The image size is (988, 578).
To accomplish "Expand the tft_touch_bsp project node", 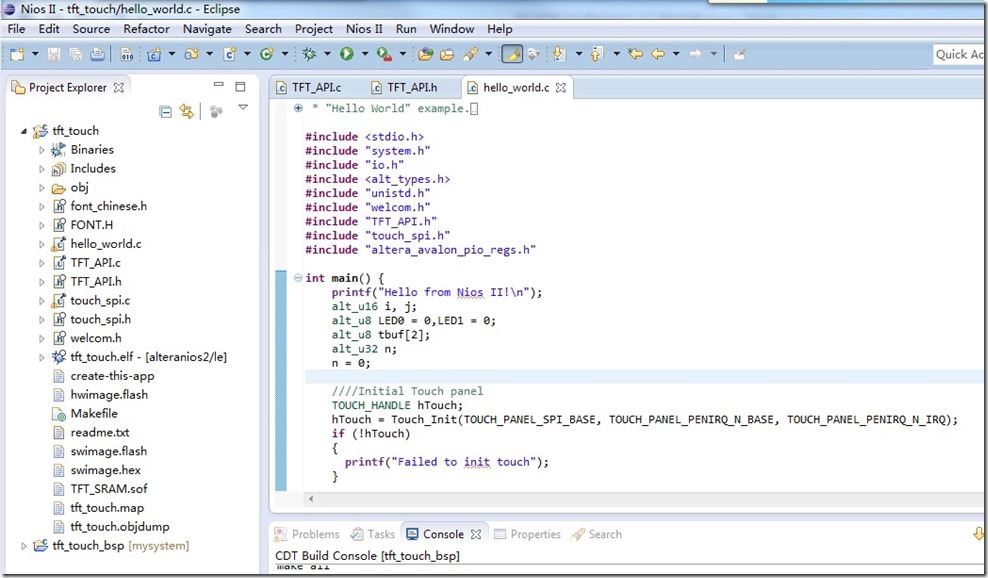I will click(x=24, y=546).
